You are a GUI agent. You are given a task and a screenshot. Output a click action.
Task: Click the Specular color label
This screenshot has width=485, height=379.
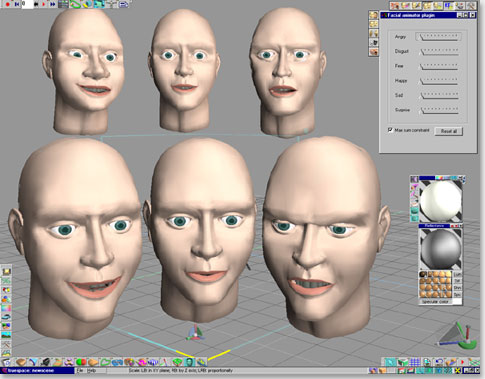(435, 302)
